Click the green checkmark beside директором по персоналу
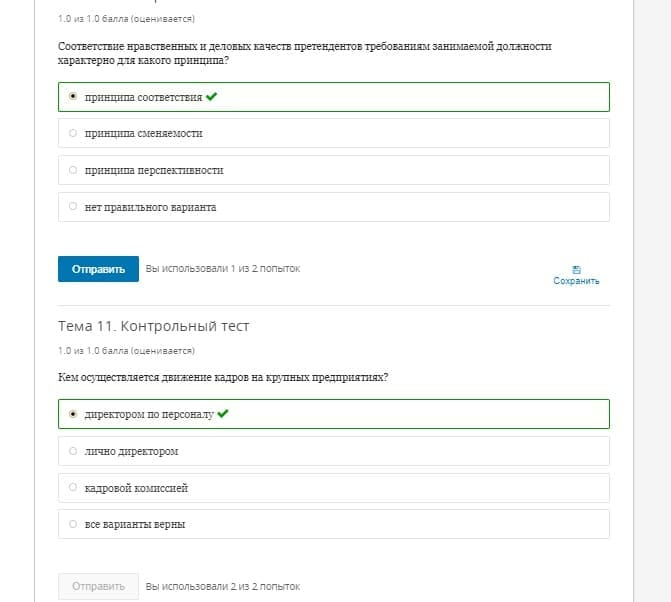671x602 pixels. pos(223,414)
